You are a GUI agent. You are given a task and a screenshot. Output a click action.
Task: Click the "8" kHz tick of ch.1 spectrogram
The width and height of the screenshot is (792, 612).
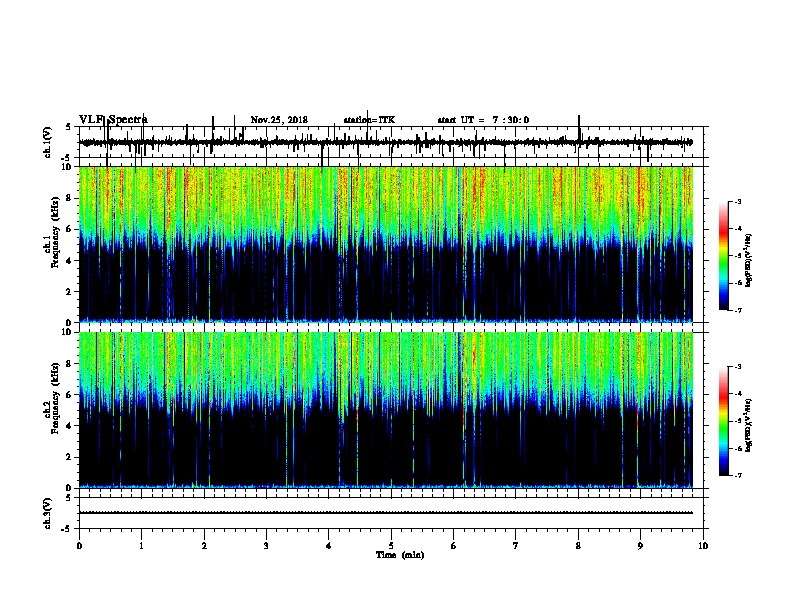click(x=69, y=198)
